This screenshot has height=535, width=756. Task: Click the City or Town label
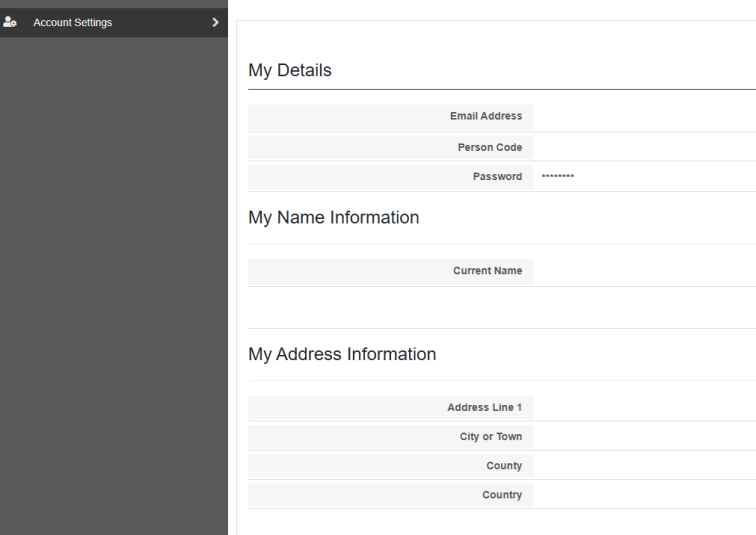pyautogui.click(x=491, y=437)
